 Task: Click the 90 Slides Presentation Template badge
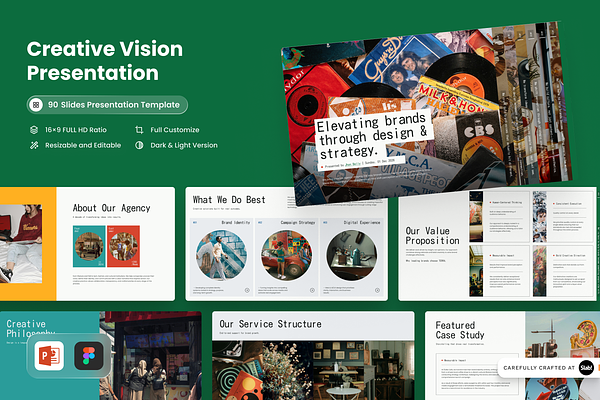pyautogui.click(x=107, y=105)
